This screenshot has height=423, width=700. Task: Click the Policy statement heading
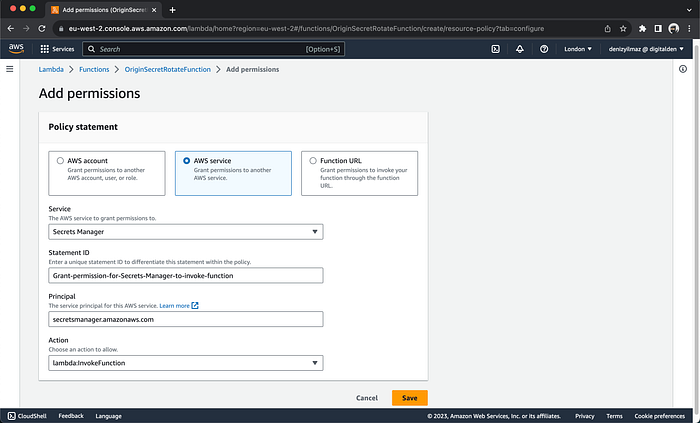(83, 127)
